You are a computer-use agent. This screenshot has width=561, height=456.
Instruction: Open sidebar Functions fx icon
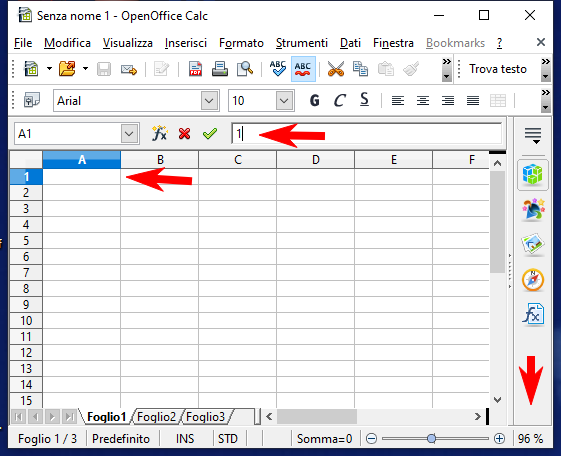click(533, 314)
